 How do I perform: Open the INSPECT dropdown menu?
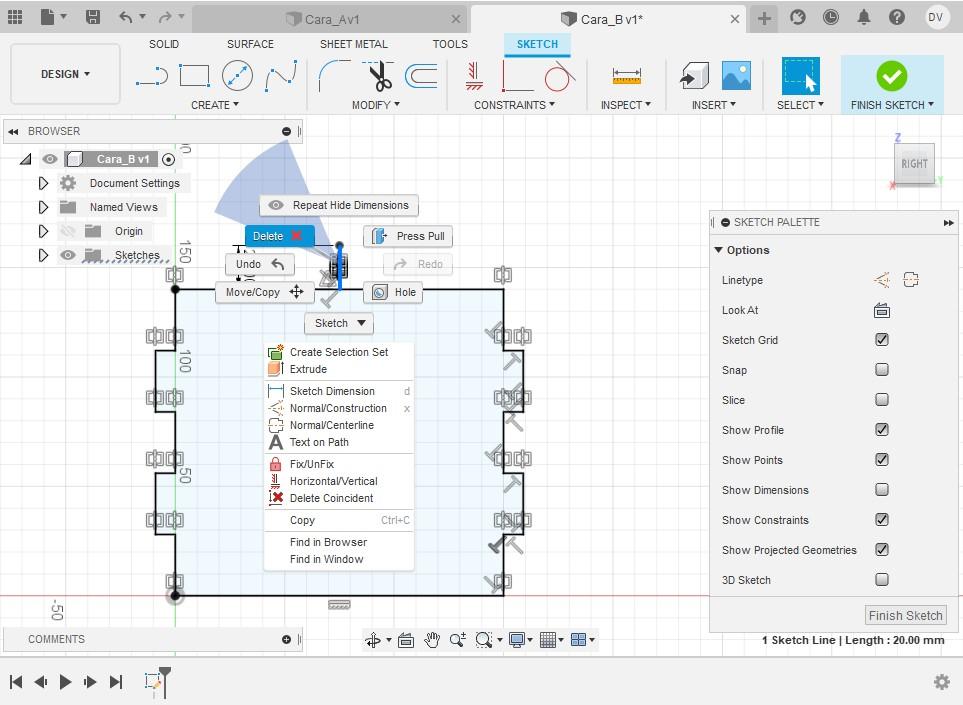(x=626, y=105)
